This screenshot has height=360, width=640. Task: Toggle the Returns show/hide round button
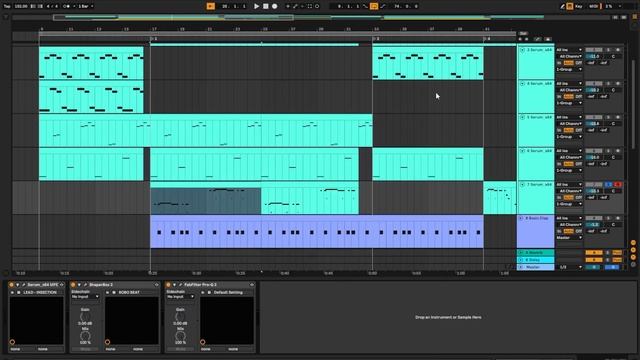tap(633, 250)
